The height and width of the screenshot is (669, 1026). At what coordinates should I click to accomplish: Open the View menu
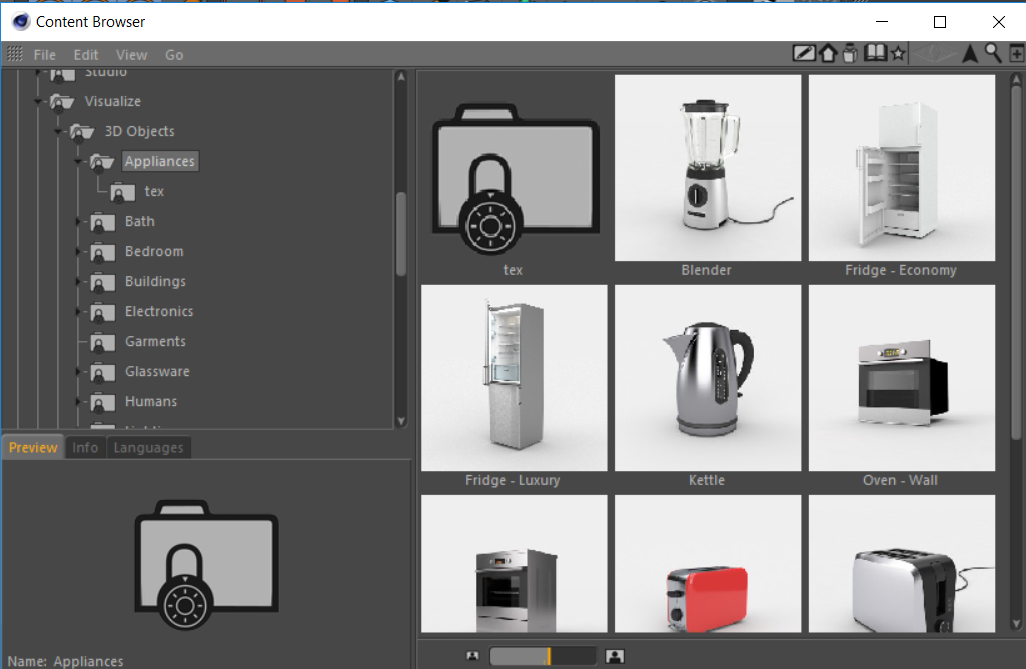pos(132,55)
